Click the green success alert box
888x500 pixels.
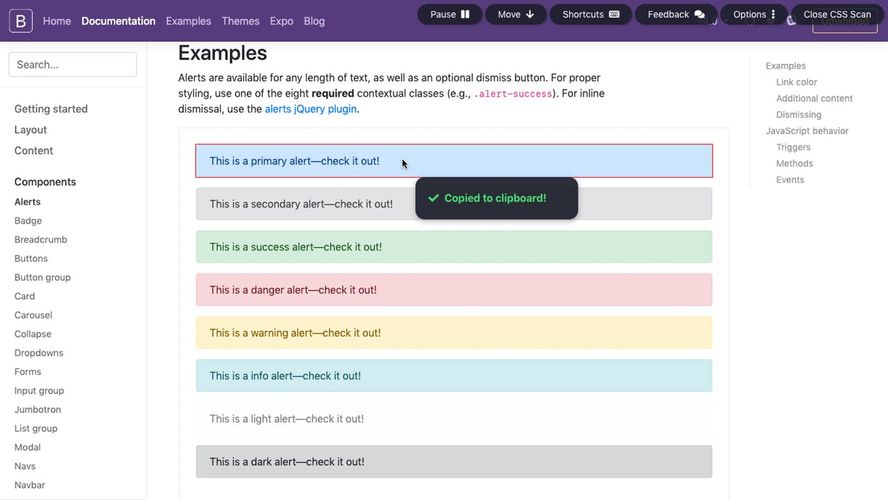tap(454, 247)
